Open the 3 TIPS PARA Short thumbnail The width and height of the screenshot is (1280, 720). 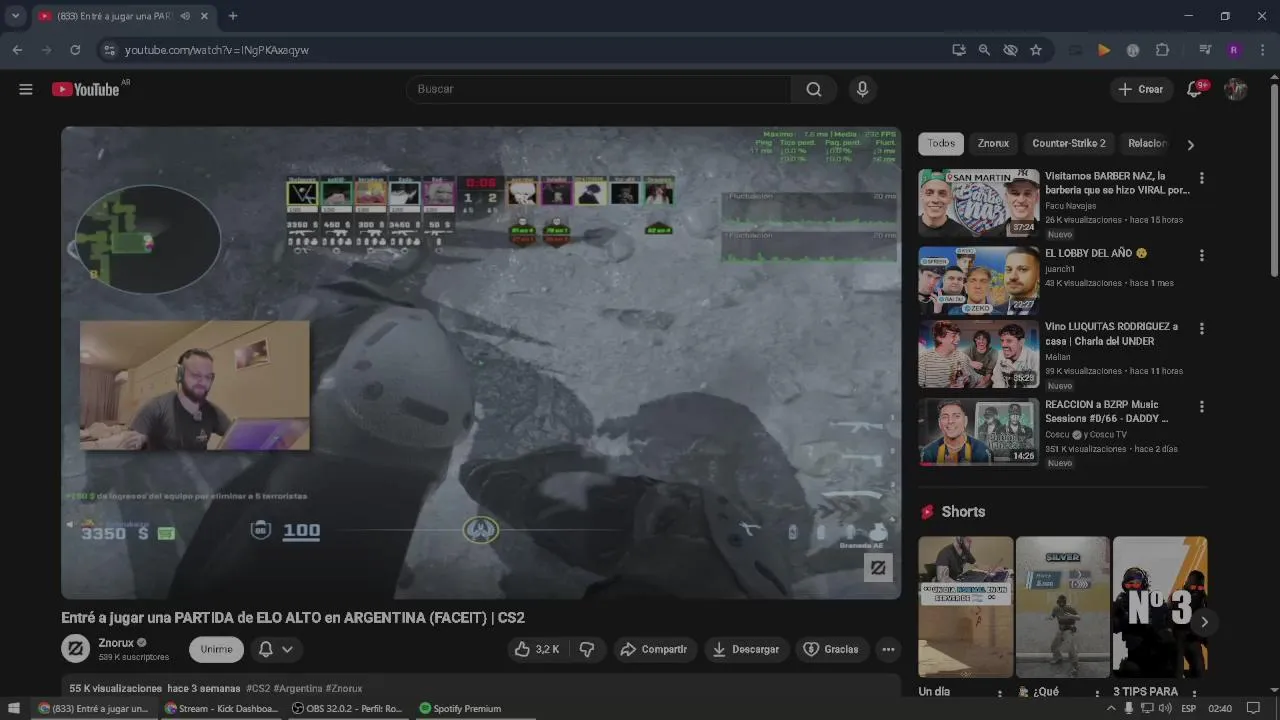pos(1160,607)
